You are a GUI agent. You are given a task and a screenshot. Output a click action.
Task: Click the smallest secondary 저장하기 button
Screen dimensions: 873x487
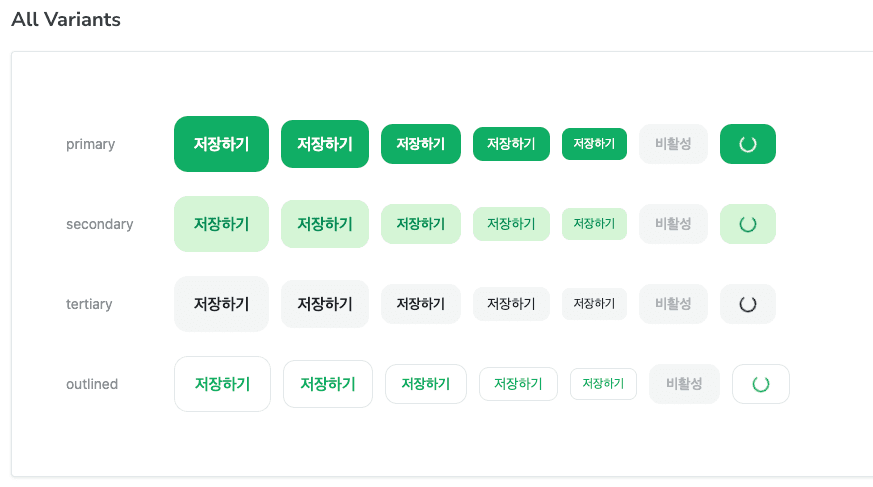click(x=594, y=224)
